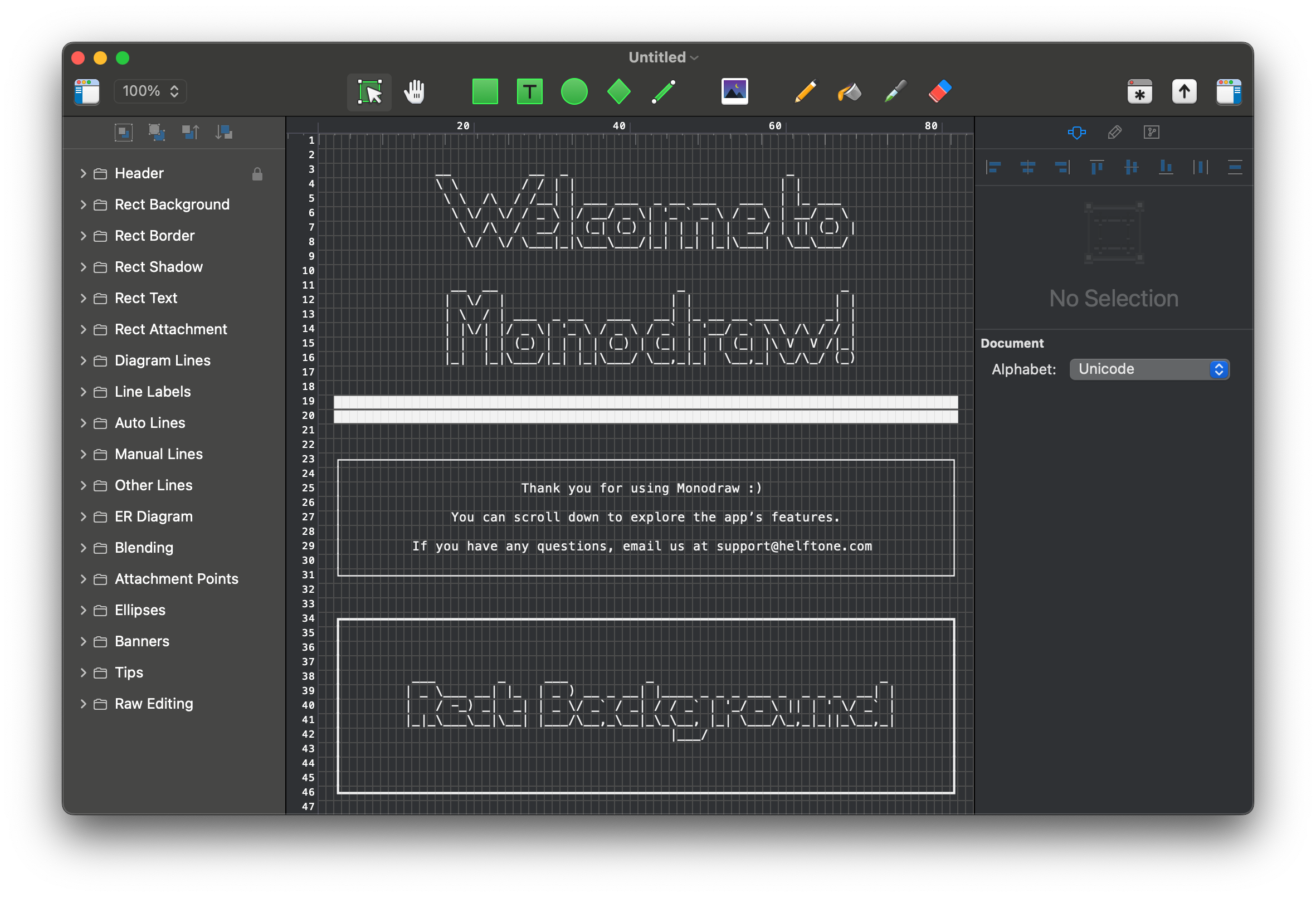Click the Send backward icon
Screen dimensions: 1316x897
click(223, 133)
